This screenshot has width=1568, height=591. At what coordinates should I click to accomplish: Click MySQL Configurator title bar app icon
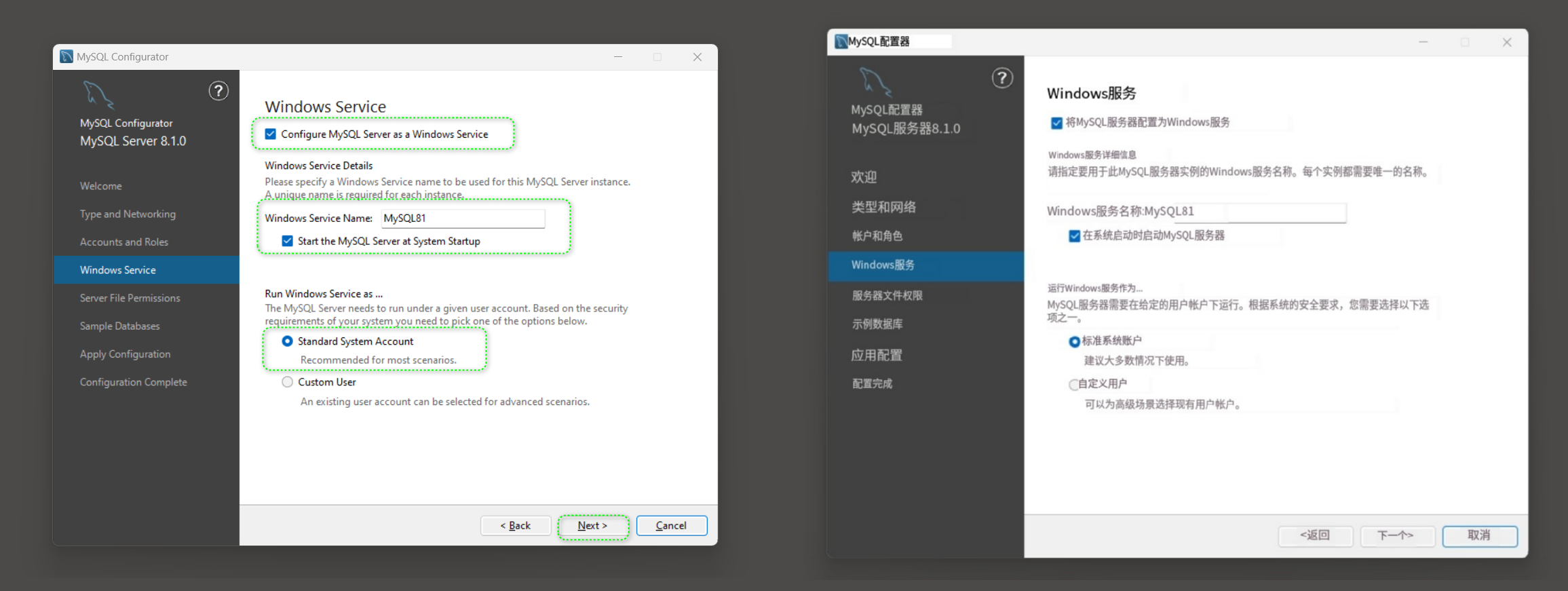(x=66, y=56)
